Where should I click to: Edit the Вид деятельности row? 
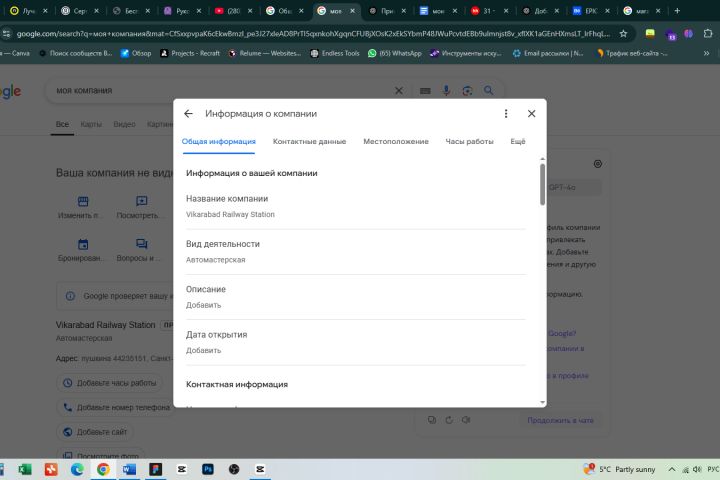pos(356,252)
